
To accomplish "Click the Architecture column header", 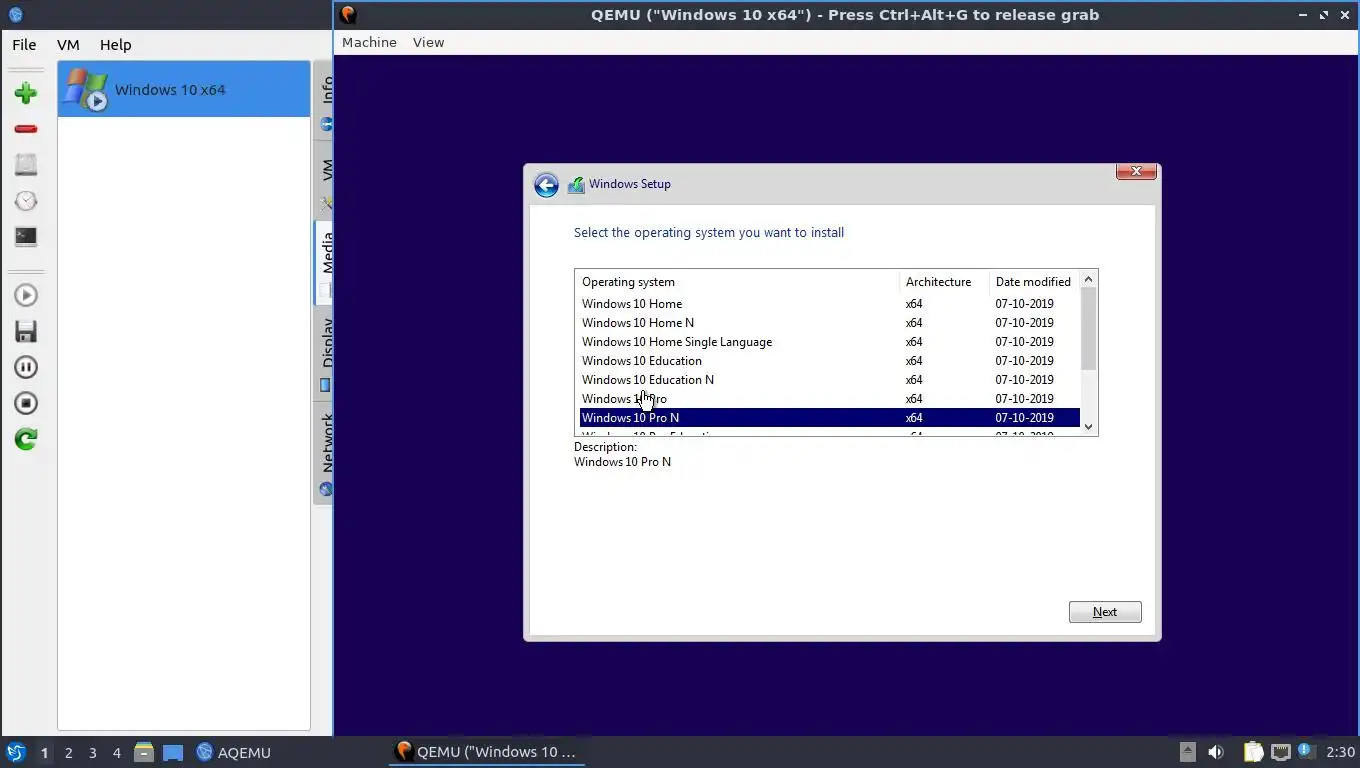I will [944, 282].
